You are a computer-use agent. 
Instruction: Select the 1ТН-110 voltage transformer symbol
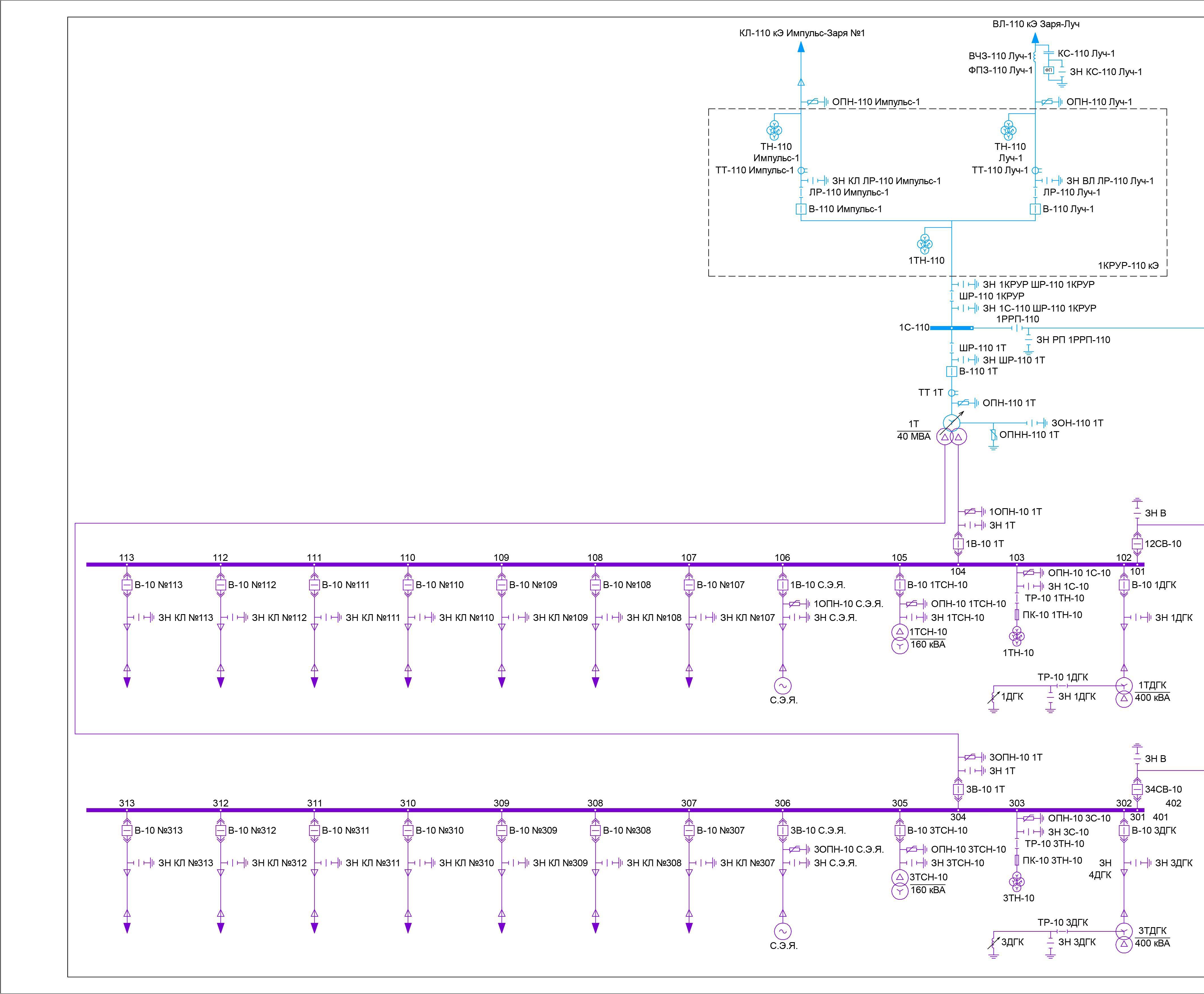tap(925, 243)
